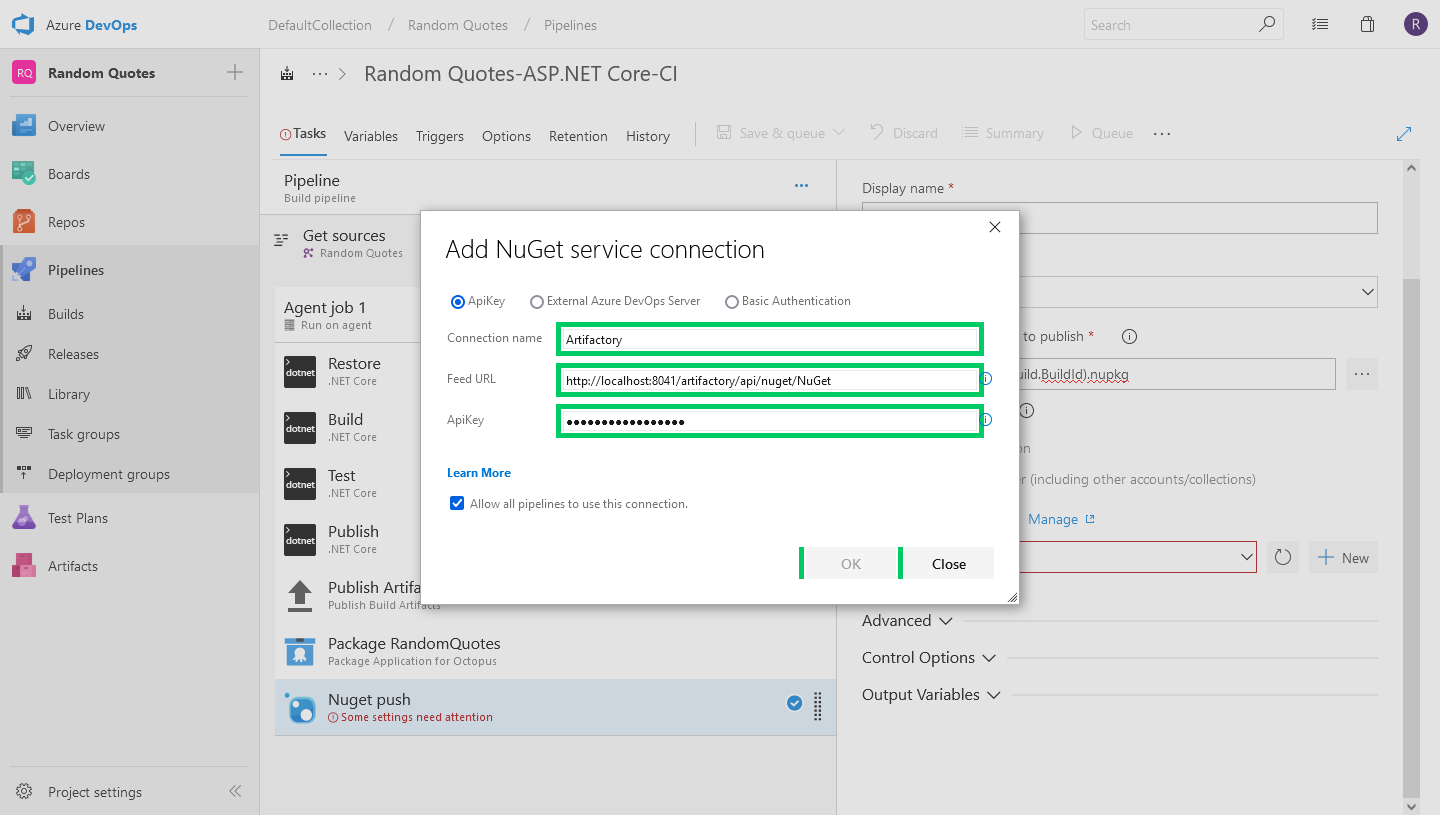Select External Azure DevOps Server radio option
The height and width of the screenshot is (815, 1440).
(x=537, y=301)
